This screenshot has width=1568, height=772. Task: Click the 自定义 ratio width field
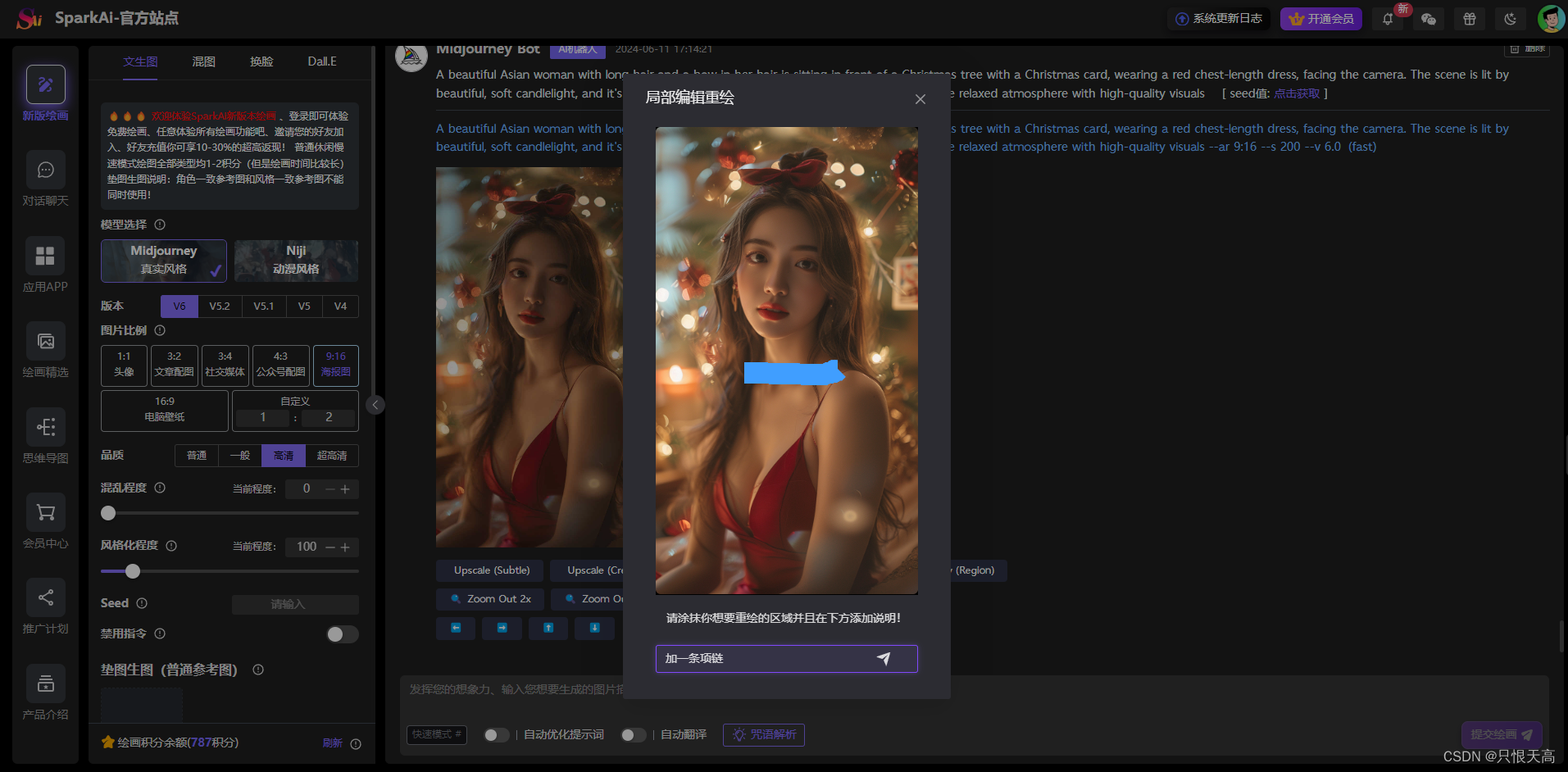pos(262,418)
